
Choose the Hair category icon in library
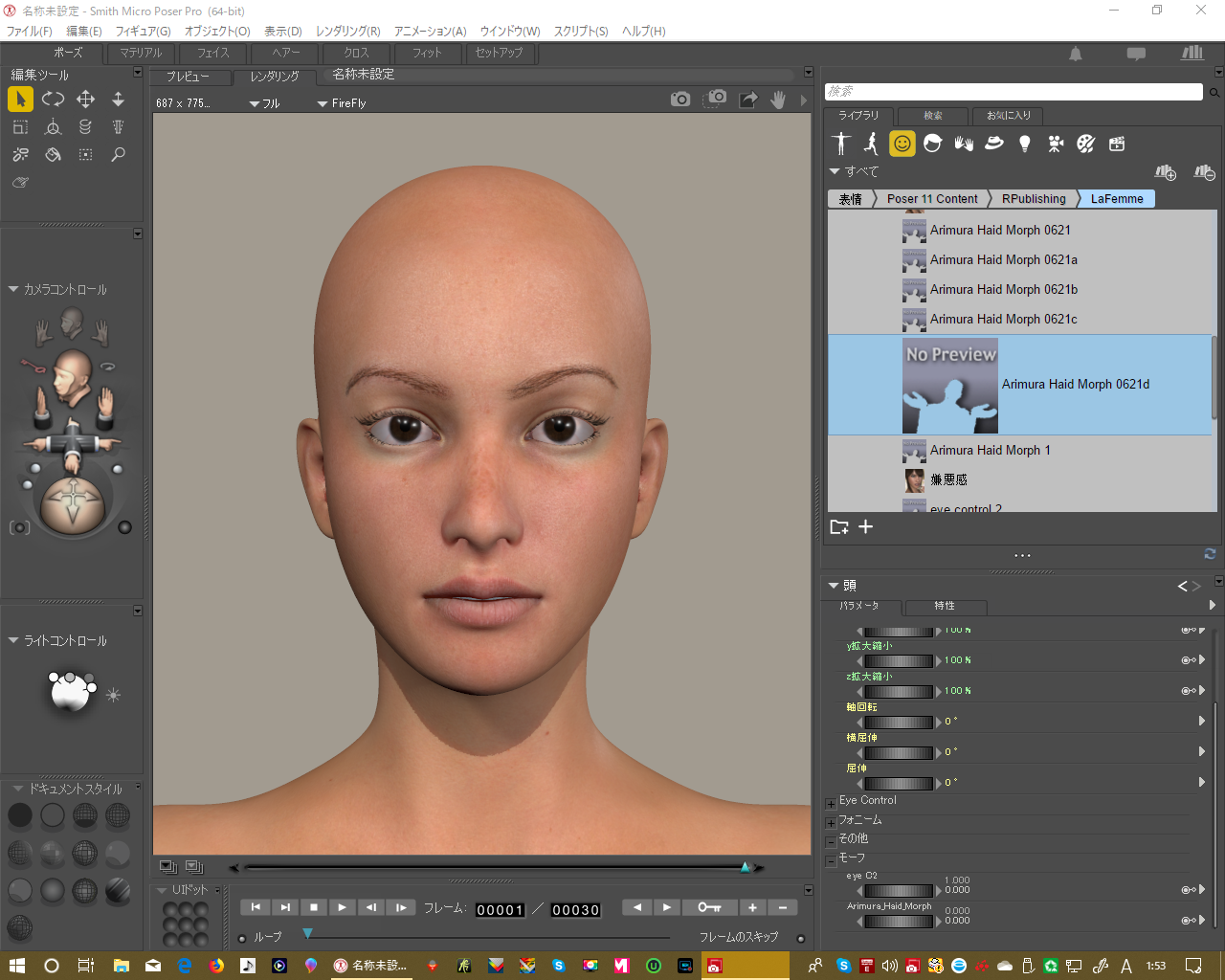pyautogui.click(x=933, y=144)
